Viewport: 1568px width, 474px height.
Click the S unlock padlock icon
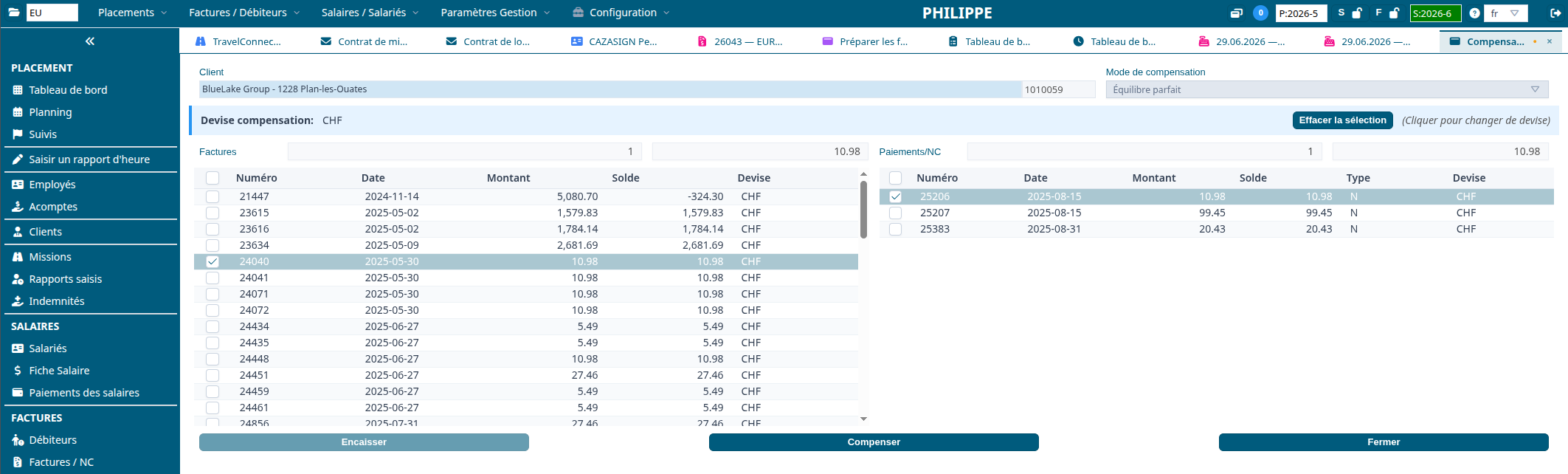[x=1357, y=13]
